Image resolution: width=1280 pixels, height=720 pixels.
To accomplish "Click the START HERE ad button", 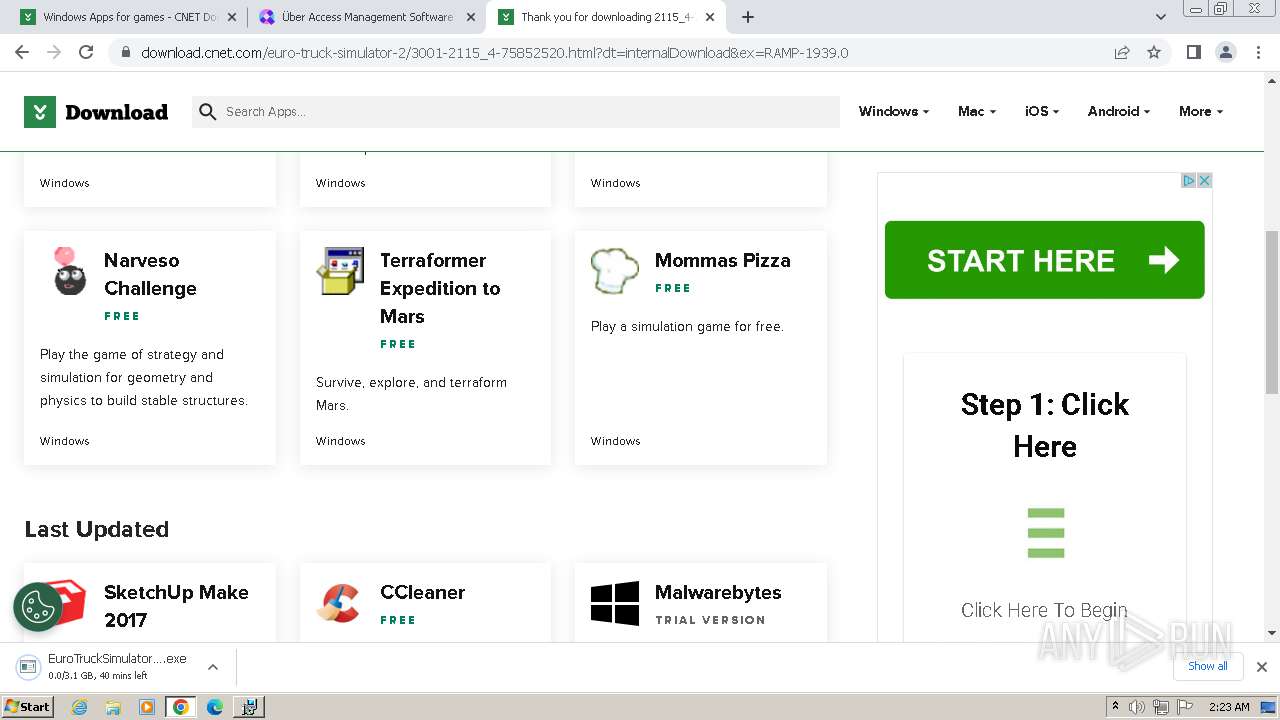I will tap(1044, 260).
